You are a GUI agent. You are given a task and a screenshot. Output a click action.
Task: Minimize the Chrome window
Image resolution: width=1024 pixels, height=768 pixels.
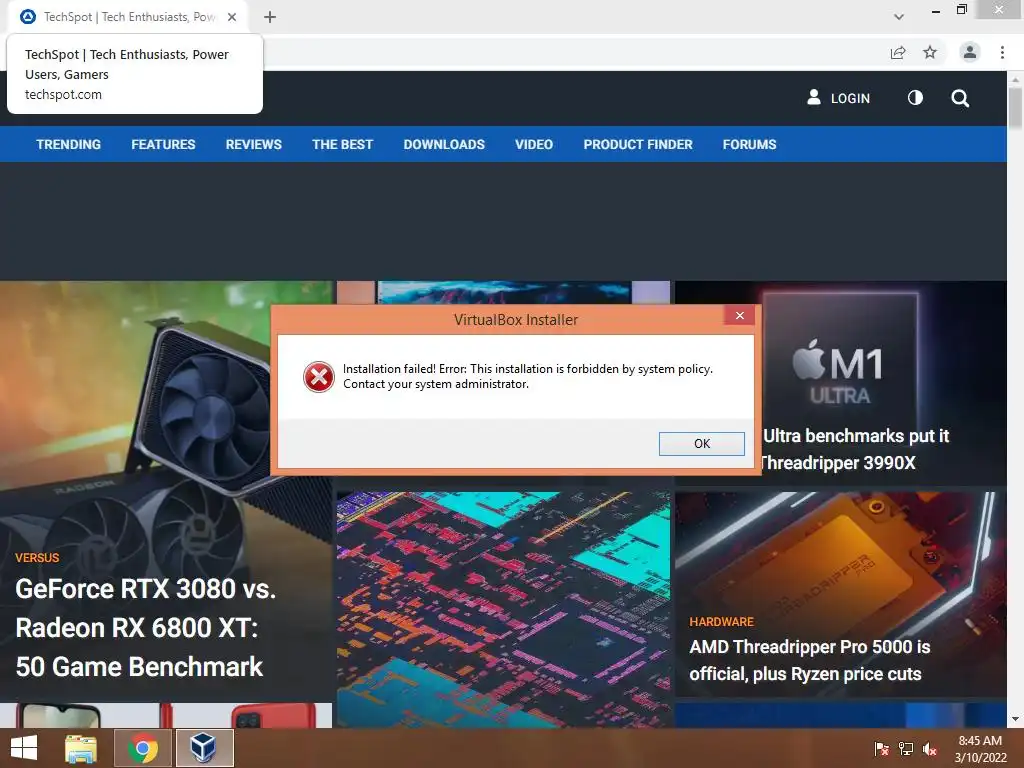935,10
